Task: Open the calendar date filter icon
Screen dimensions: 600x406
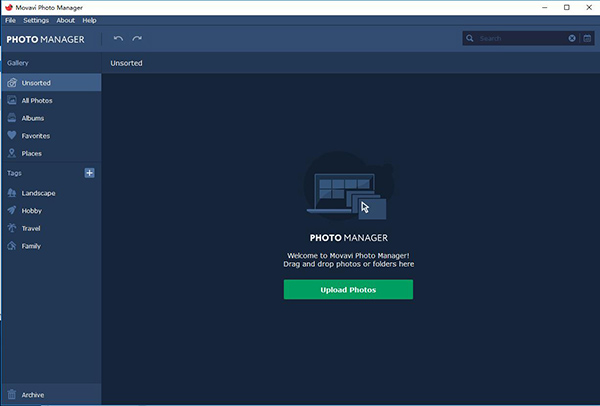Action: [x=587, y=38]
